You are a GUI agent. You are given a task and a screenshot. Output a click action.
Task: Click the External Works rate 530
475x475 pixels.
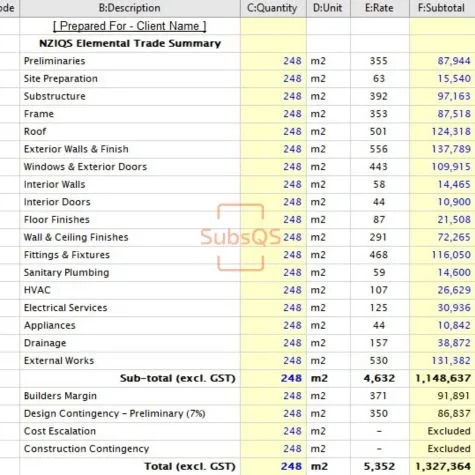click(x=378, y=361)
